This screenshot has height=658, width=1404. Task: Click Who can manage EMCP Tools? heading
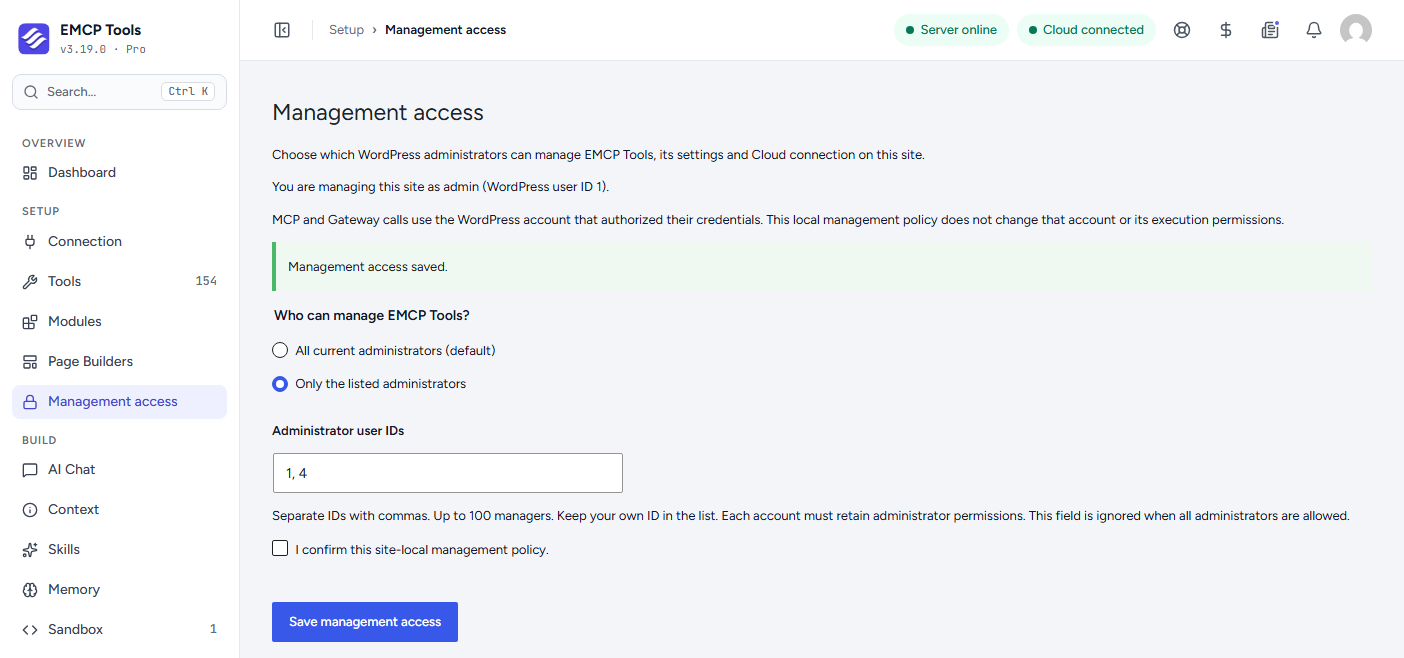coord(372,316)
